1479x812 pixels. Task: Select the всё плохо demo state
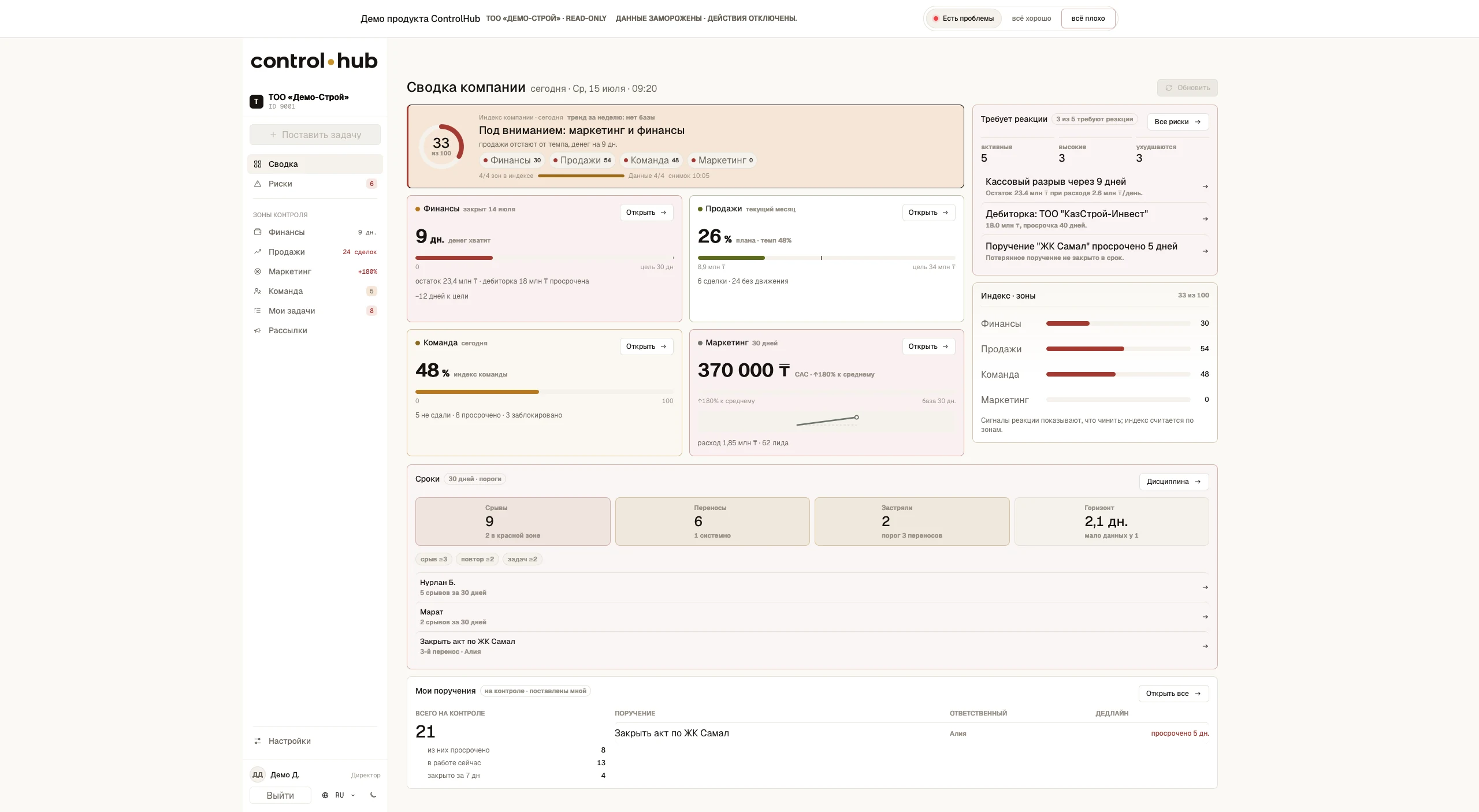point(1088,18)
